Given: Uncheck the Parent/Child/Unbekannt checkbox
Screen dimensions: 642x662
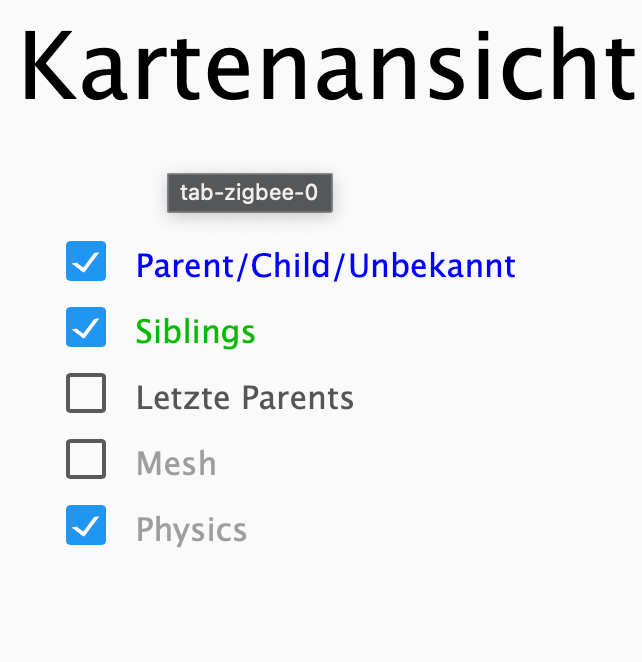Looking at the screenshot, I should [x=86, y=262].
